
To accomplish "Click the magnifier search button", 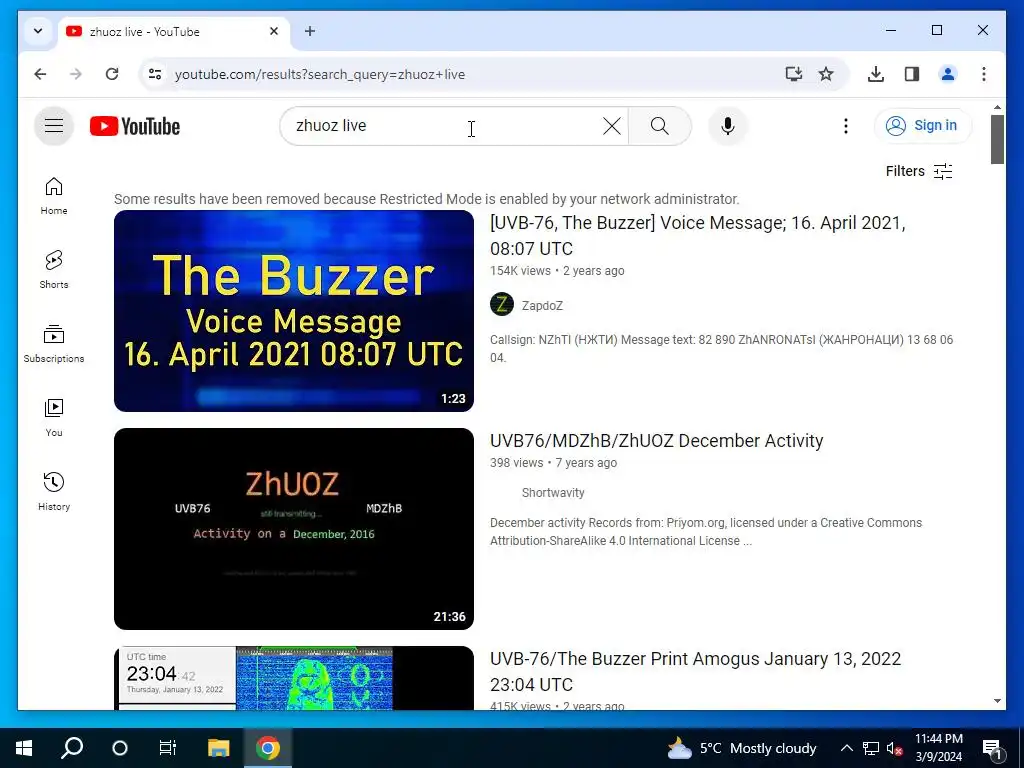I will (x=660, y=125).
